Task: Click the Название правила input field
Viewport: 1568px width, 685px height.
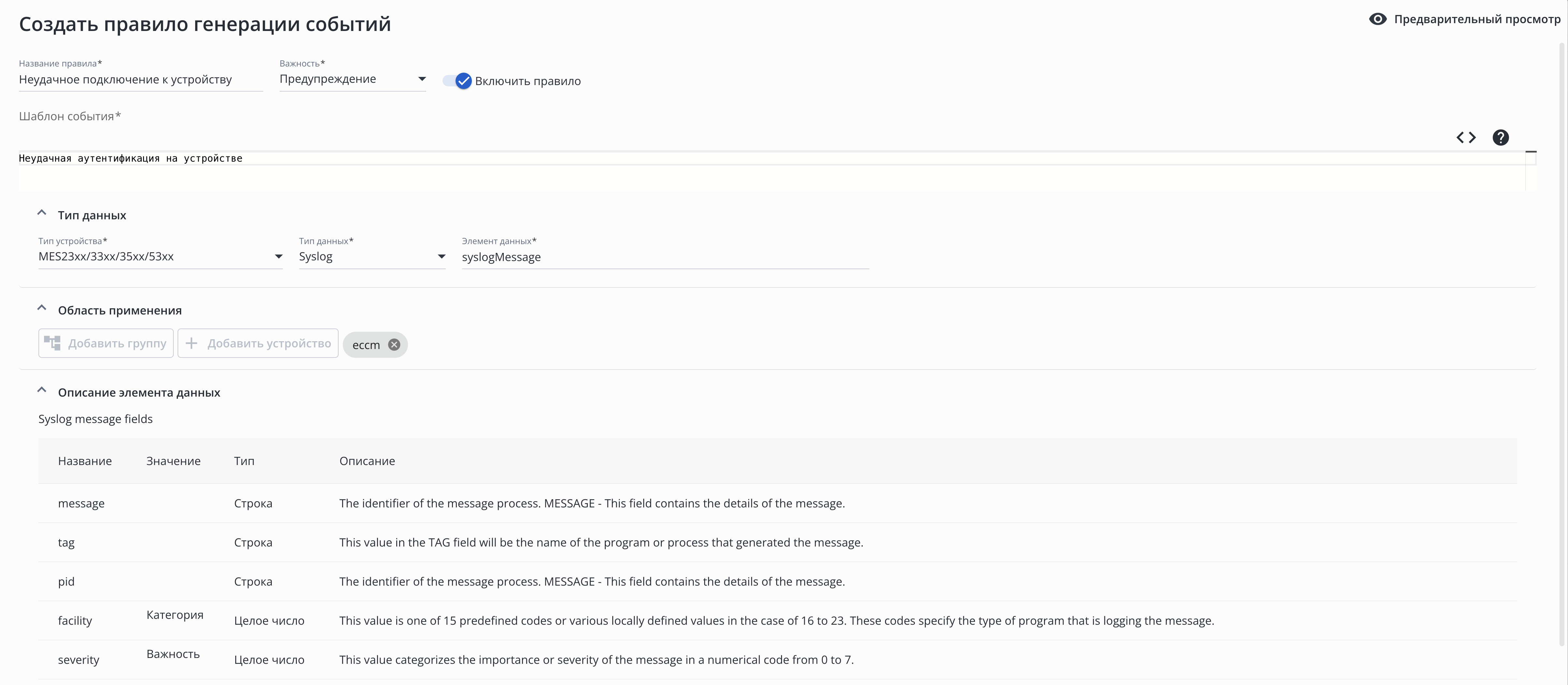Action: click(140, 80)
